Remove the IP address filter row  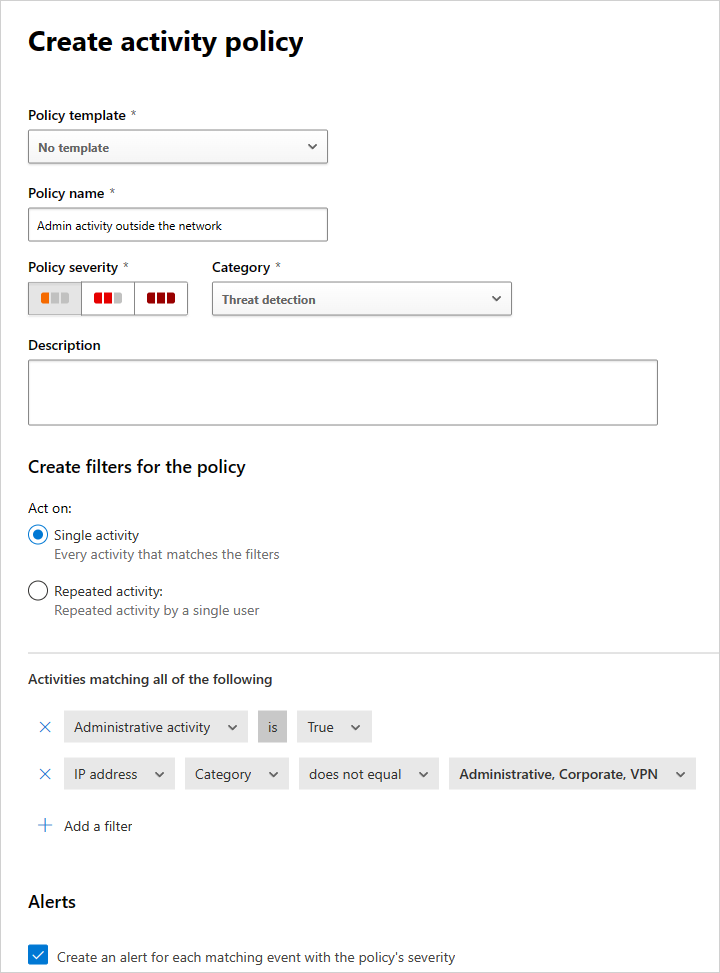(44, 773)
